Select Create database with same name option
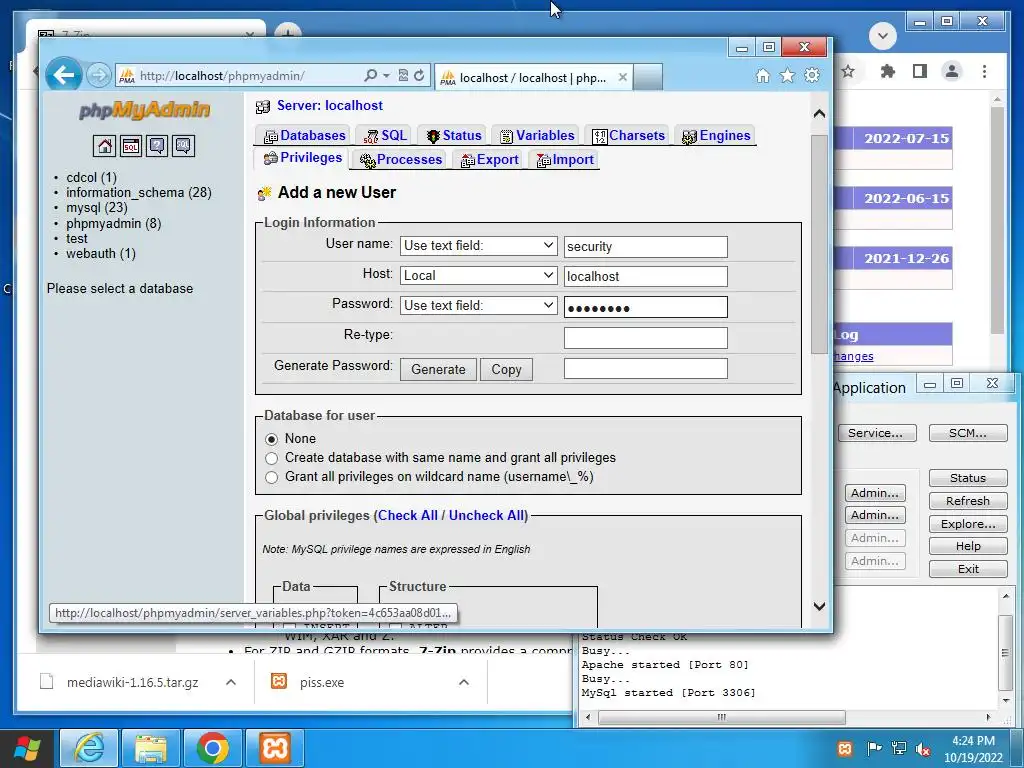This screenshot has width=1024, height=768. [272, 458]
